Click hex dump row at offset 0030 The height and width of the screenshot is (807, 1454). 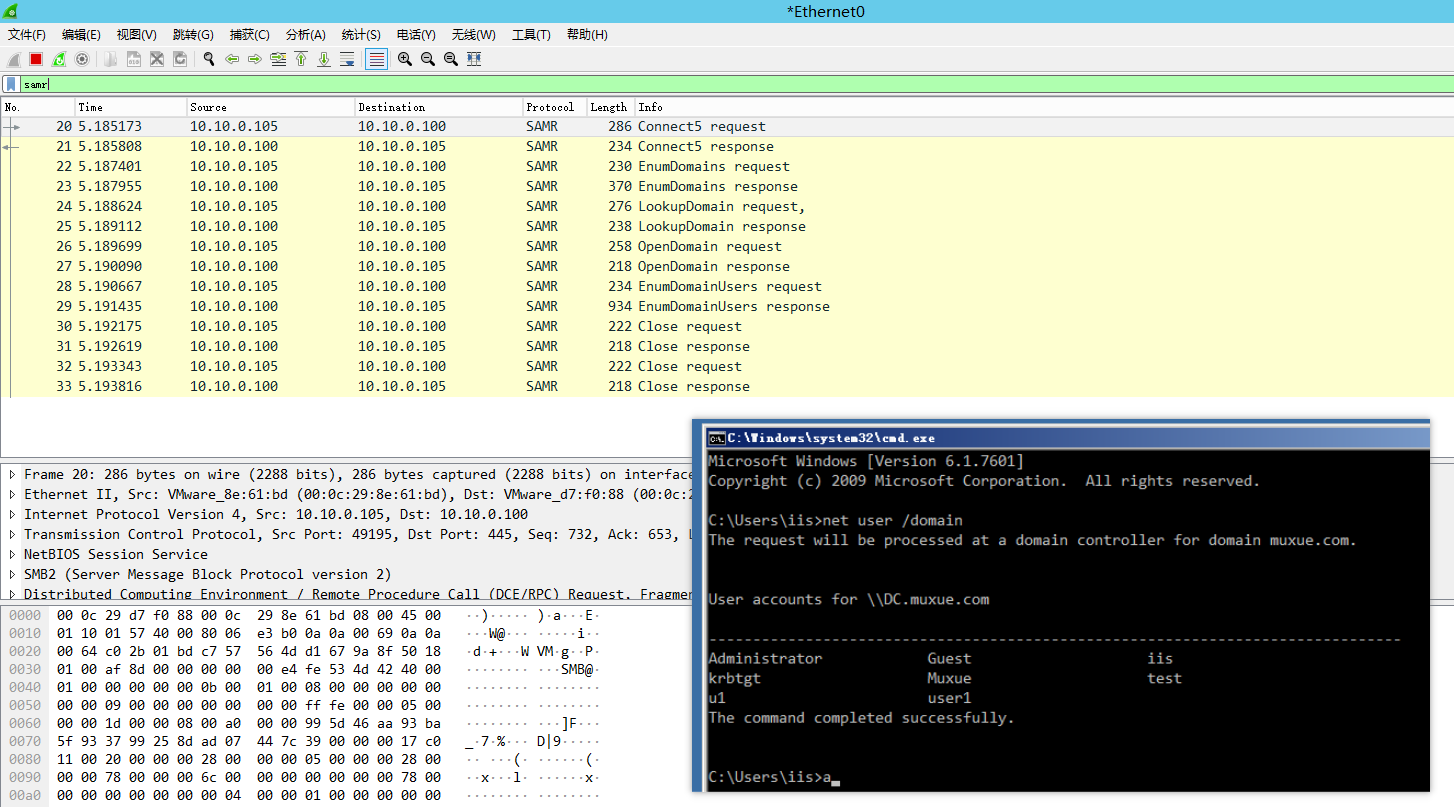(305, 669)
